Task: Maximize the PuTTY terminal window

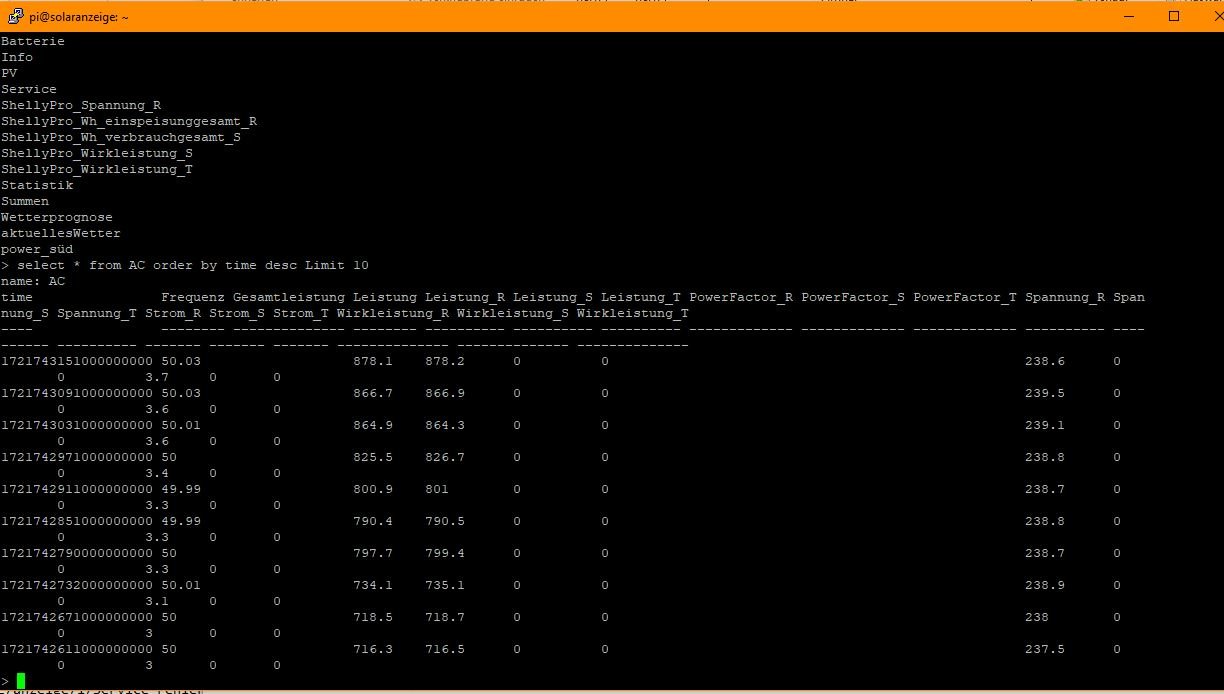Action: click(x=1174, y=16)
